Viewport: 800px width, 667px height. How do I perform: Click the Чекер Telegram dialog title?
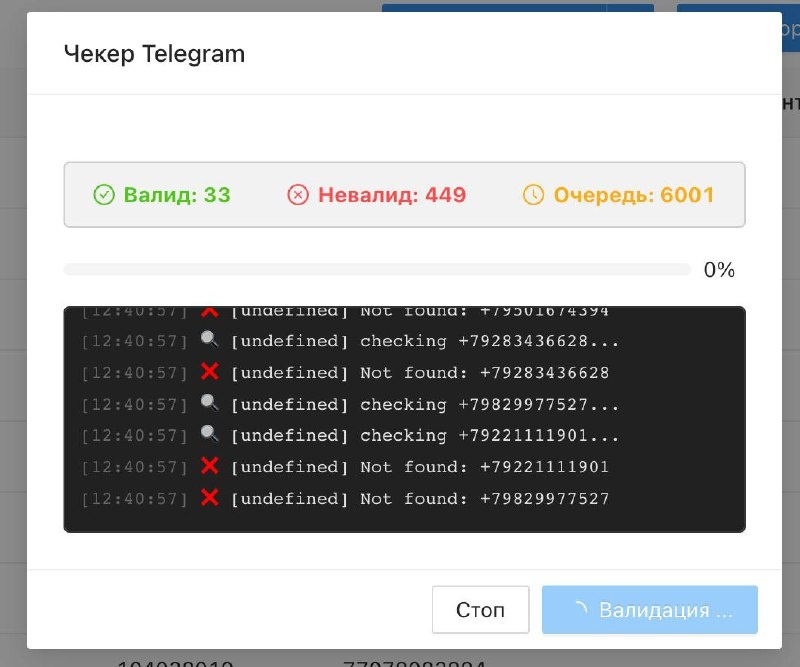[154, 54]
